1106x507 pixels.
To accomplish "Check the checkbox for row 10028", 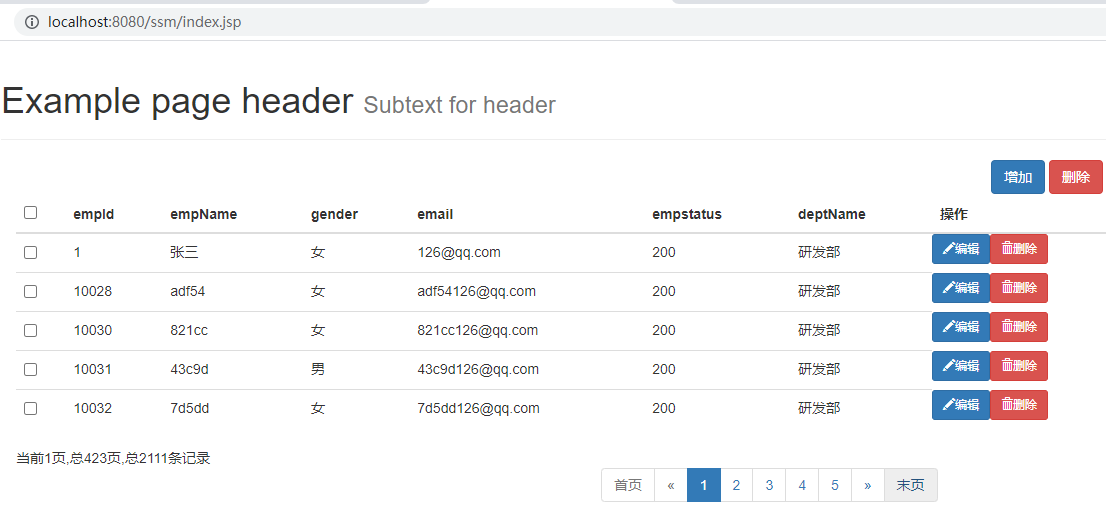I will pos(30,291).
